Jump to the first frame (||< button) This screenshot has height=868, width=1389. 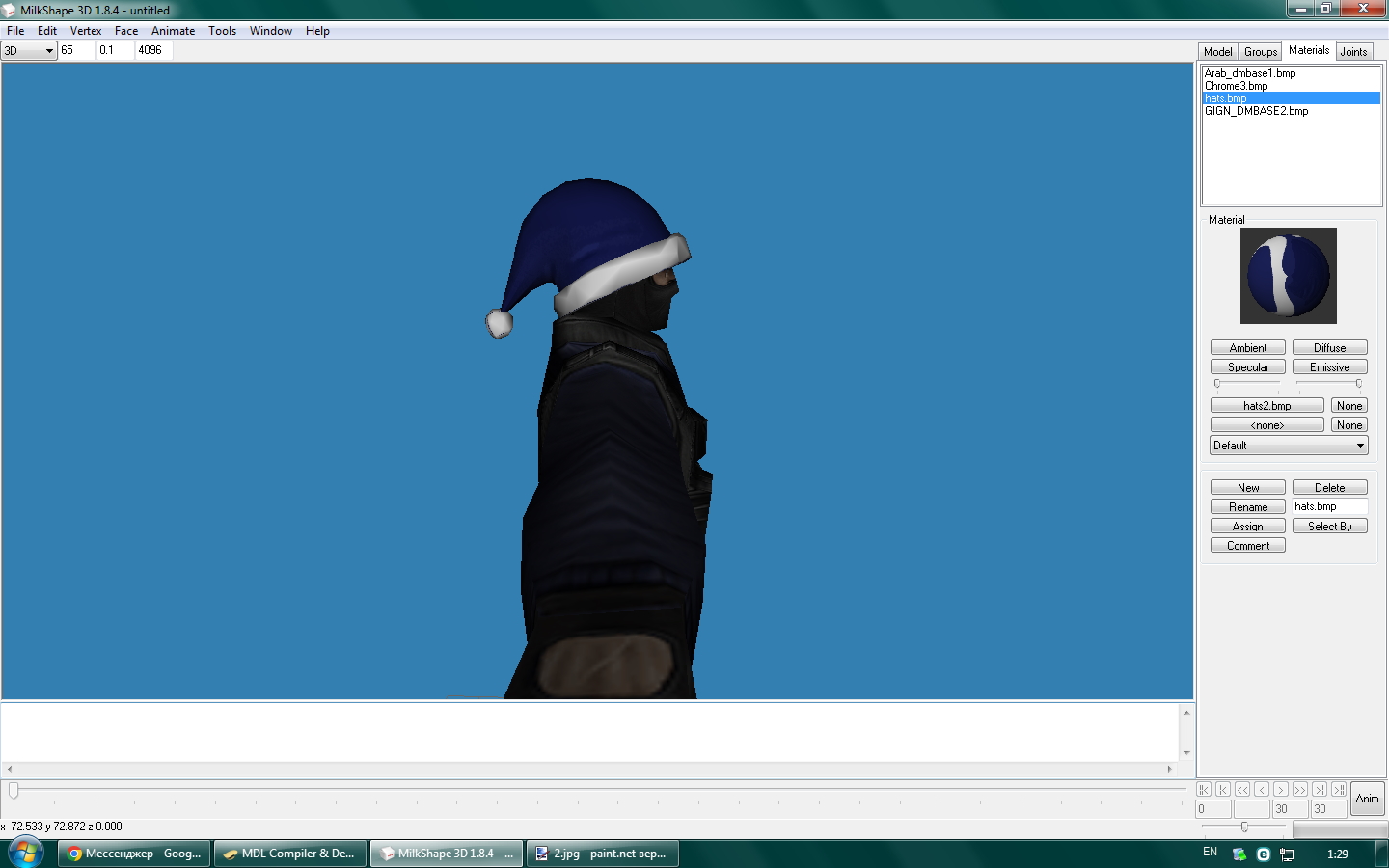pos(1204,789)
